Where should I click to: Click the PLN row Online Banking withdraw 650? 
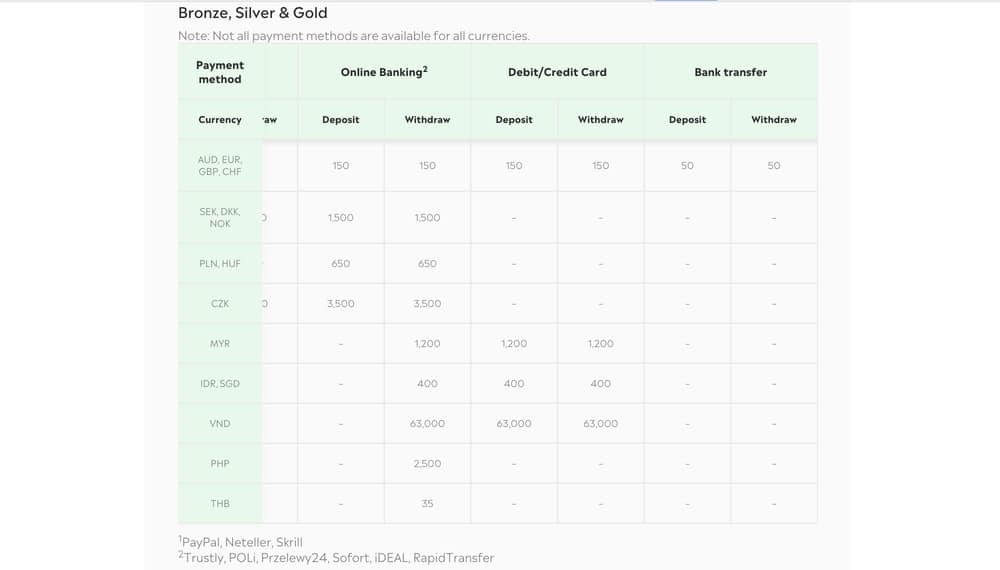tap(427, 263)
